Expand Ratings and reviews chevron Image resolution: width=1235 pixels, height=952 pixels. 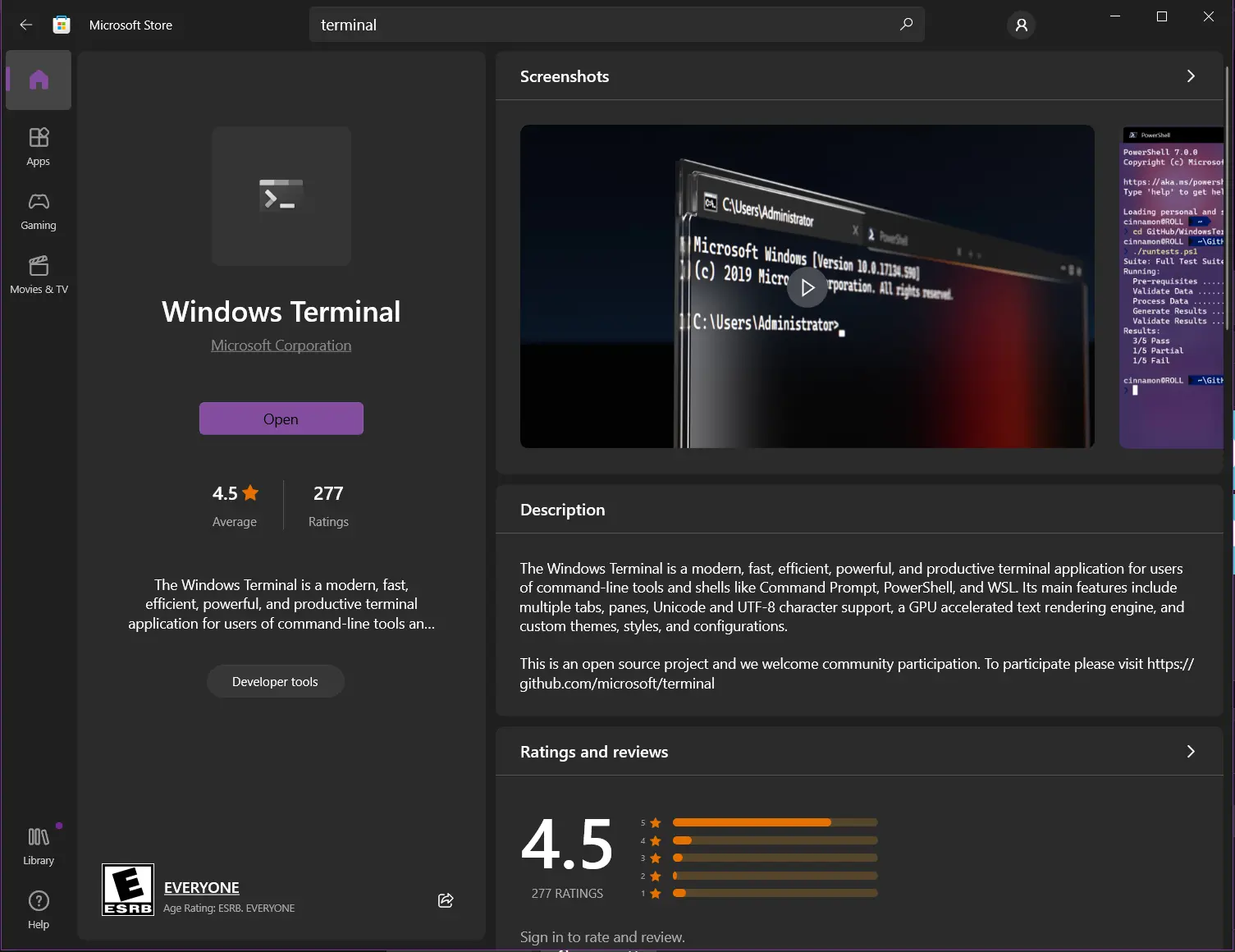[1191, 752]
